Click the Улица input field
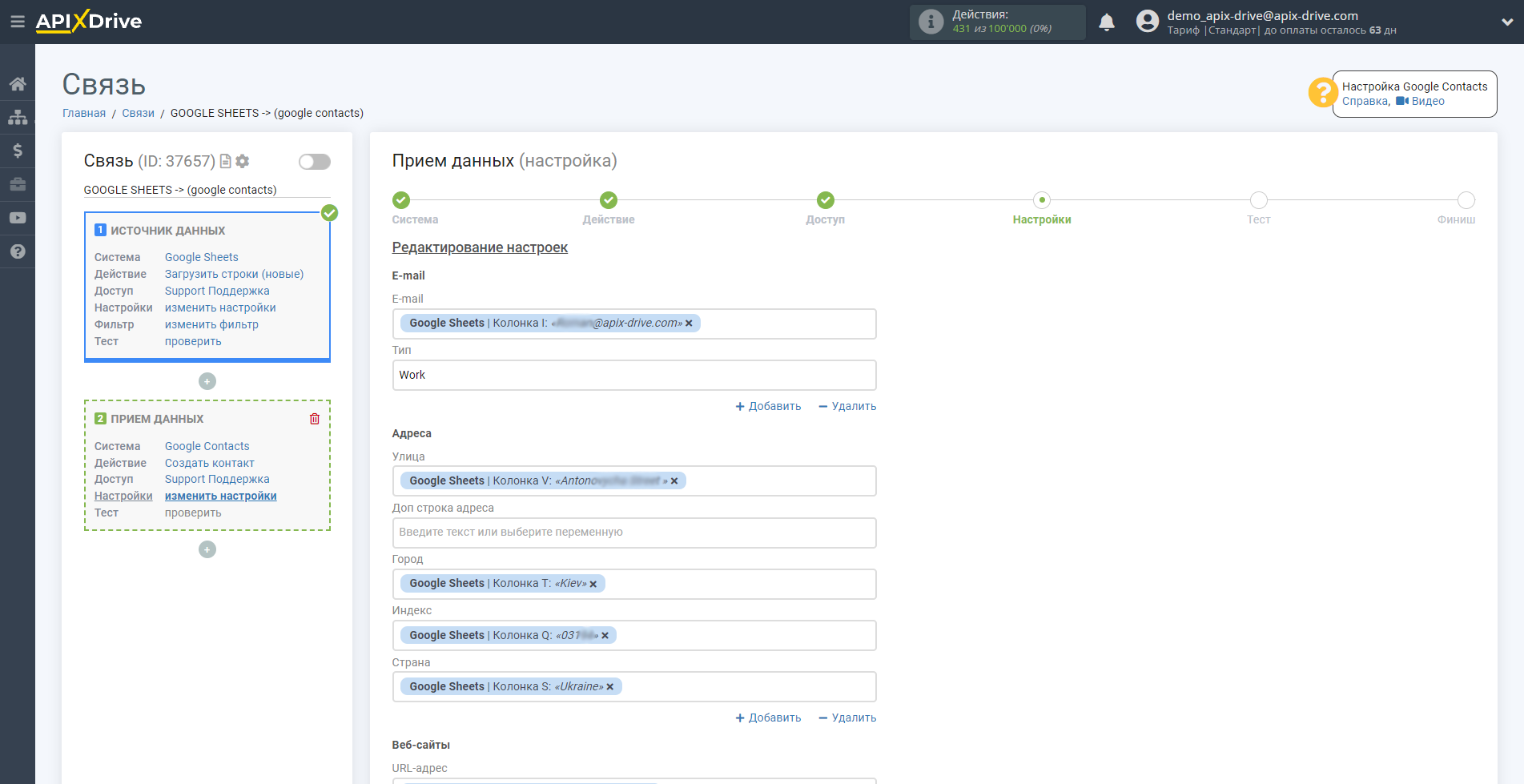The image size is (1524, 784). pos(634,481)
